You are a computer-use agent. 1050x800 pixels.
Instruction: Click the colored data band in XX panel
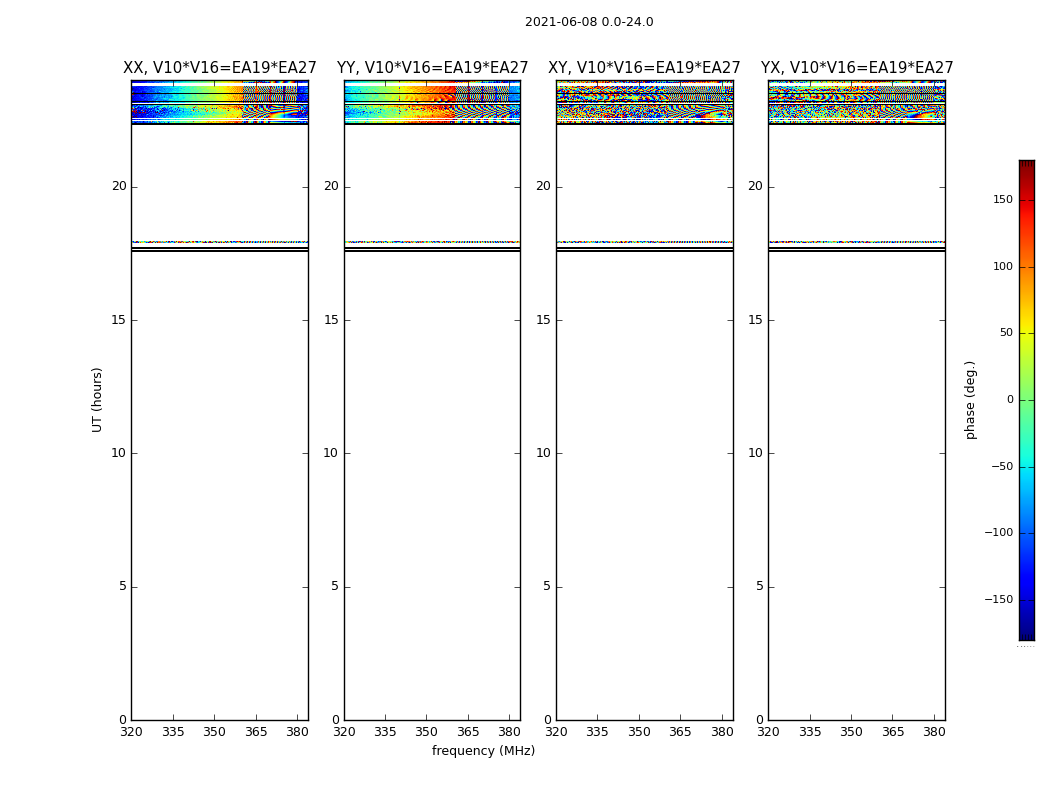220,101
